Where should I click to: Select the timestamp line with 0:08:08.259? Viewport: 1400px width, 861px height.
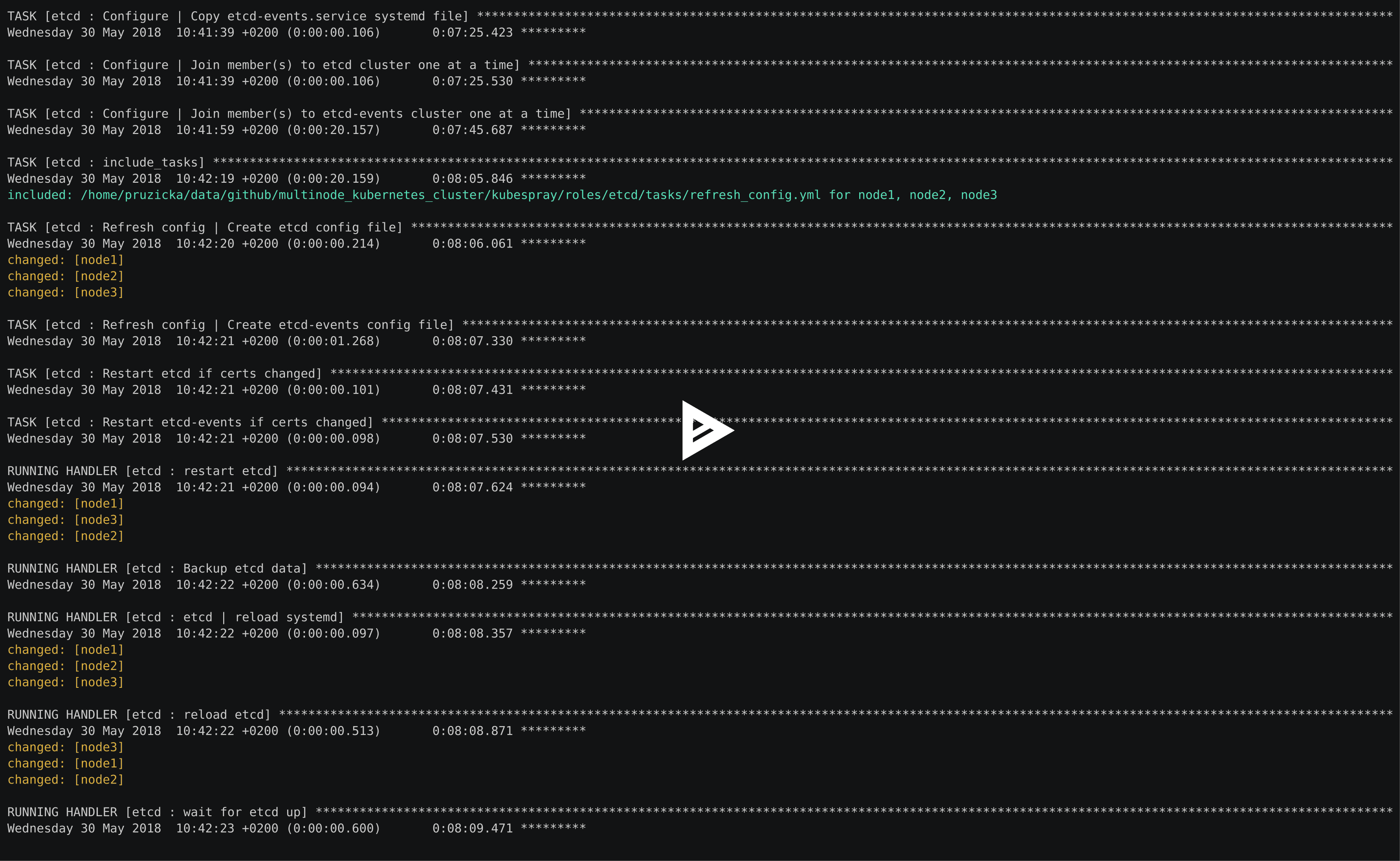(x=296, y=585)
